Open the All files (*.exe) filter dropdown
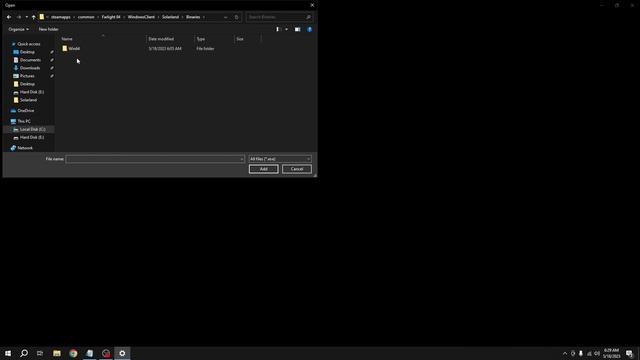The image size is (640, 360). [x=280, y=159]
